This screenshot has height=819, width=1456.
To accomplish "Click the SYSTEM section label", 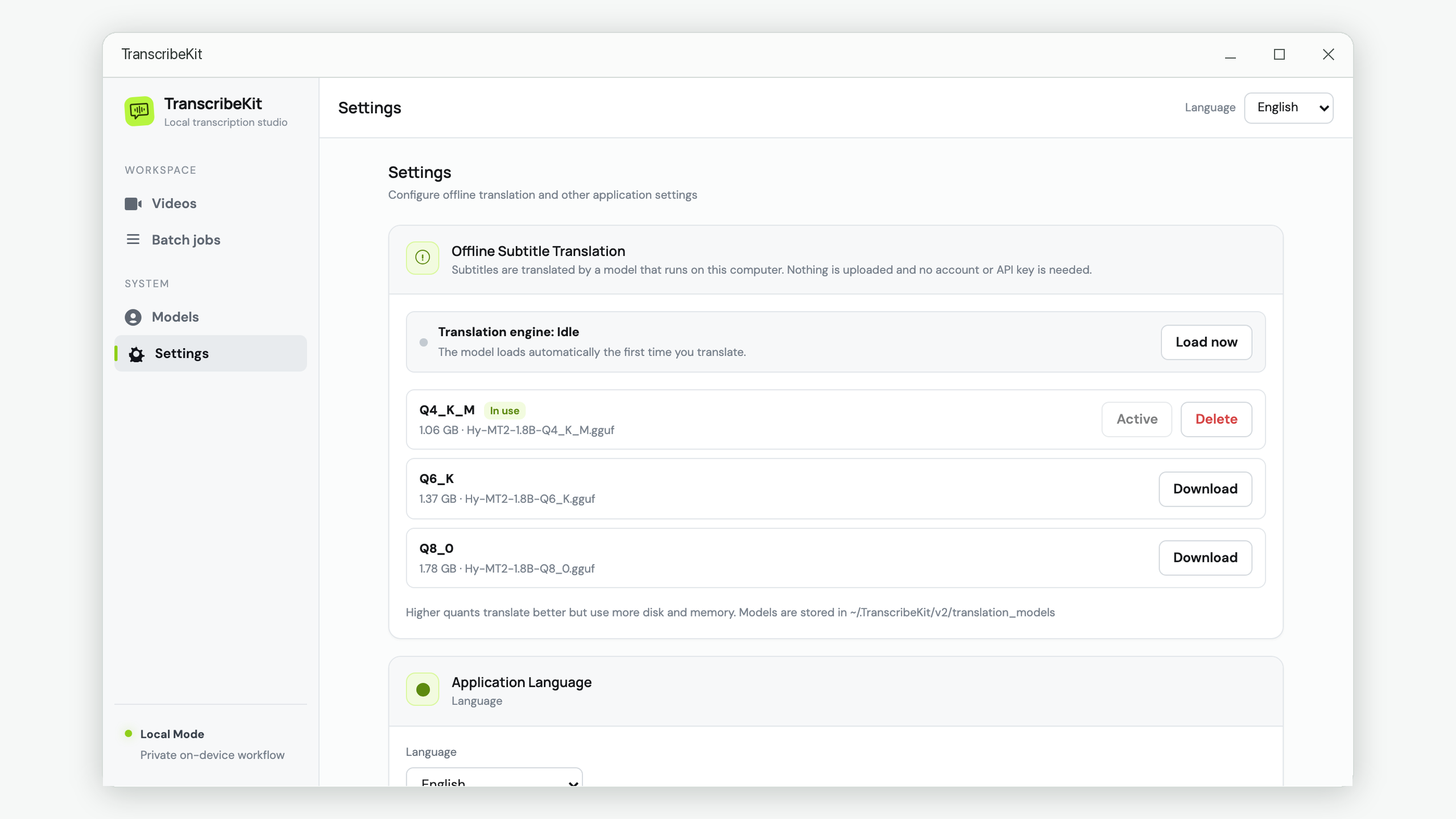I will [147, 284].
